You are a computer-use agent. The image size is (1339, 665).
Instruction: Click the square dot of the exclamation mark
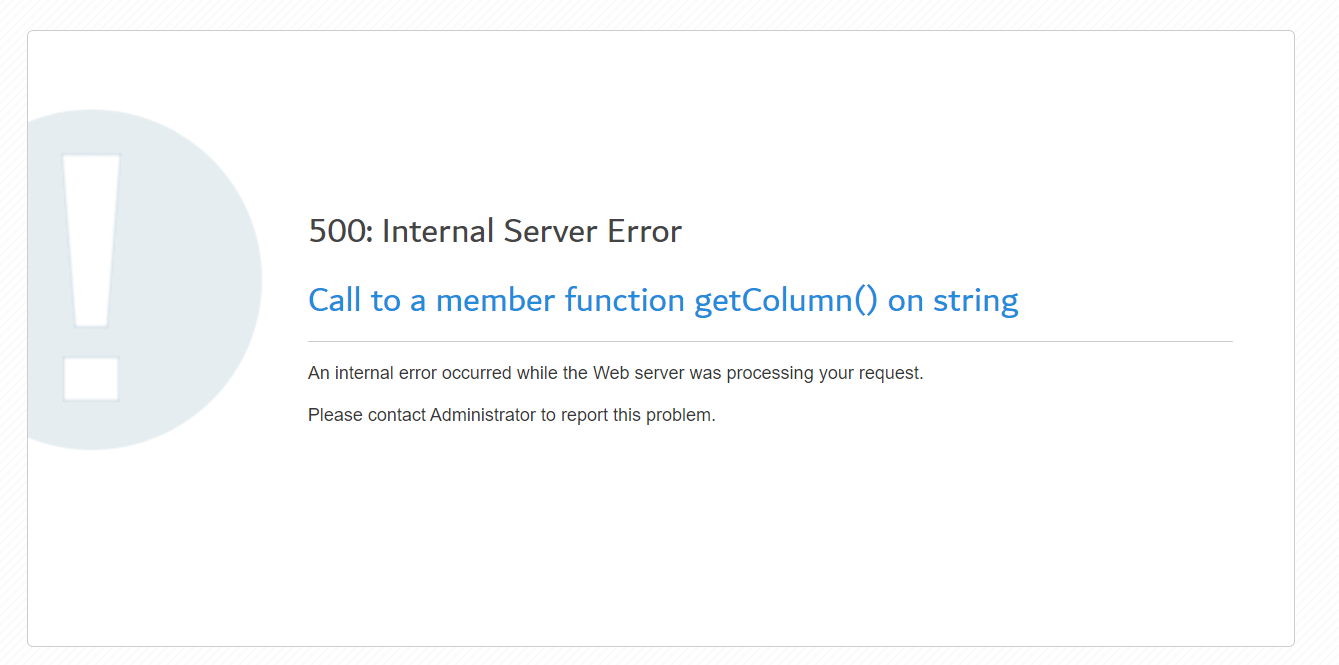91,378
